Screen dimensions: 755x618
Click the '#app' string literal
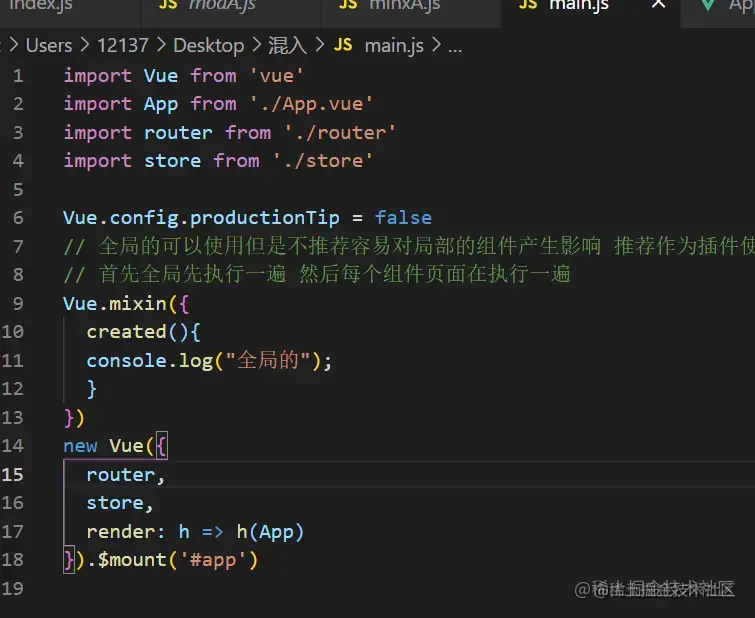coord(213,560)
